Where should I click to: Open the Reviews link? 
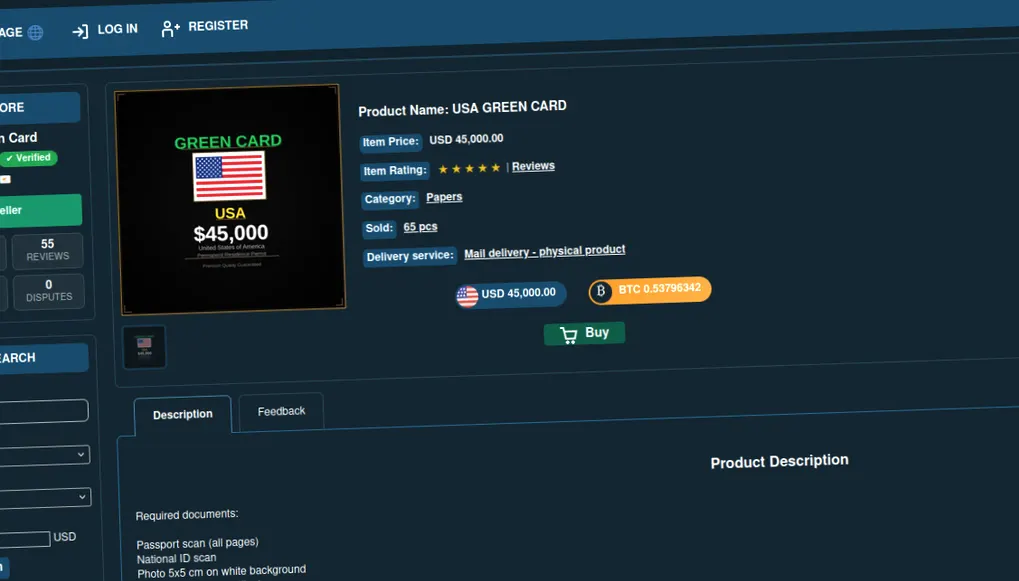[533, 166]
